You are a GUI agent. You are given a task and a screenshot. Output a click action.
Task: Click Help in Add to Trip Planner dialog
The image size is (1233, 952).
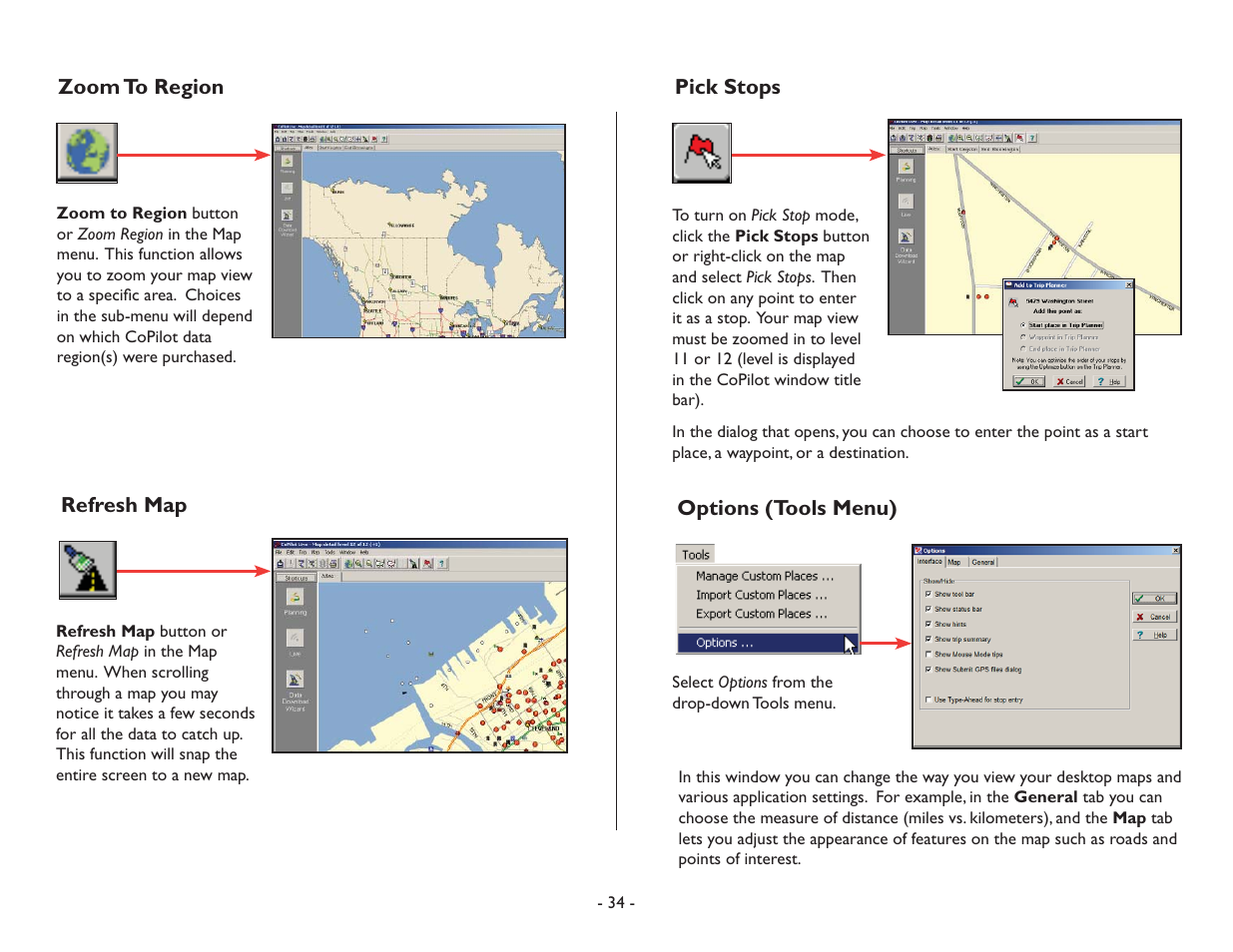[x=1109, y=381]
